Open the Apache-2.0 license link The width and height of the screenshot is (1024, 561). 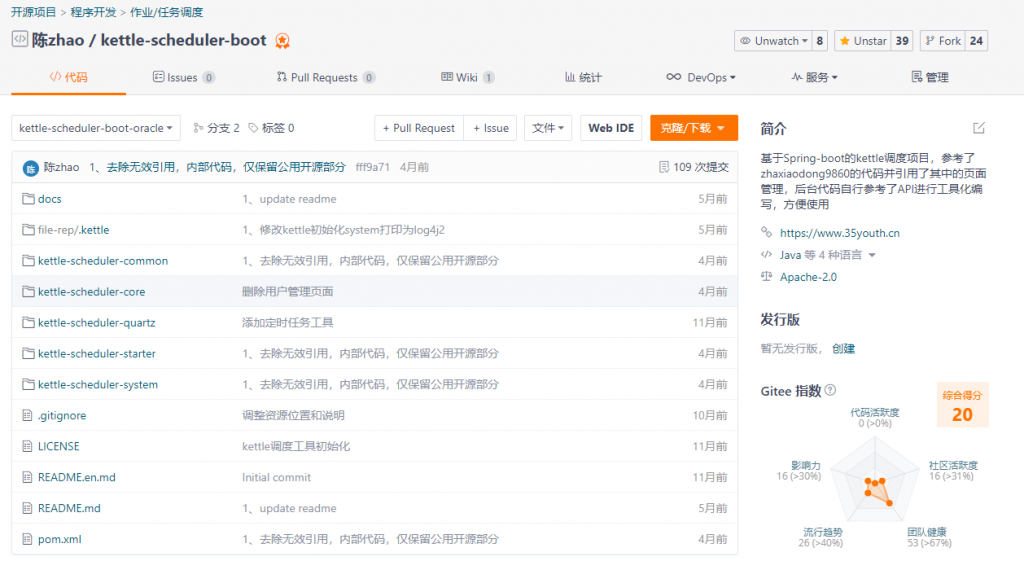click(x=808, y=277)
